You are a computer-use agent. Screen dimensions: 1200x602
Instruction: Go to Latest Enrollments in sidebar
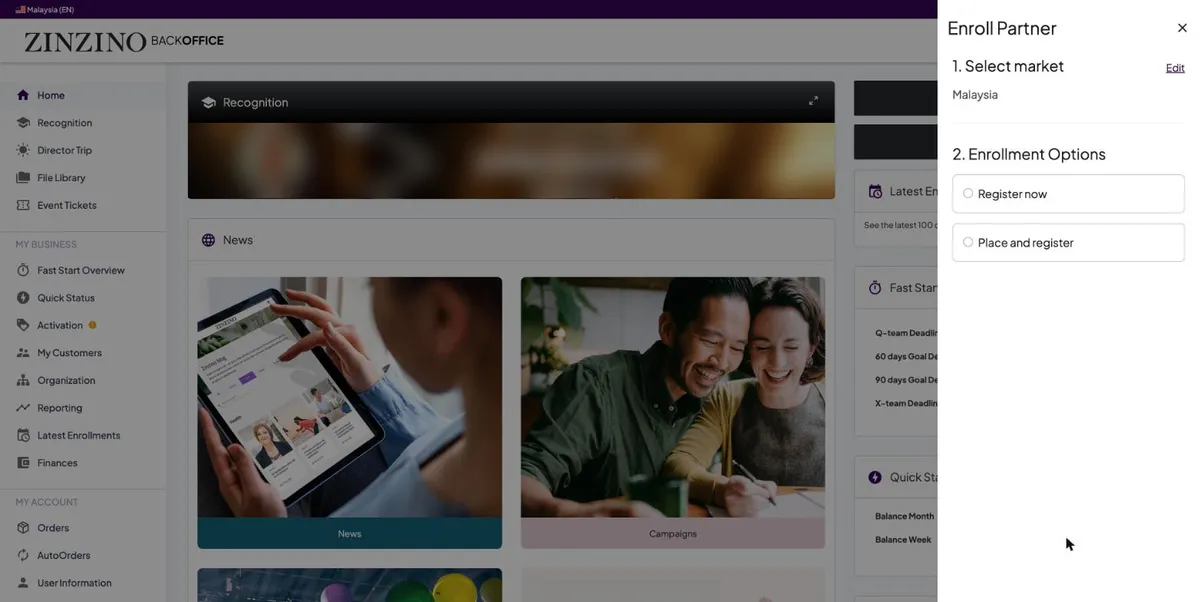[78, 435]
